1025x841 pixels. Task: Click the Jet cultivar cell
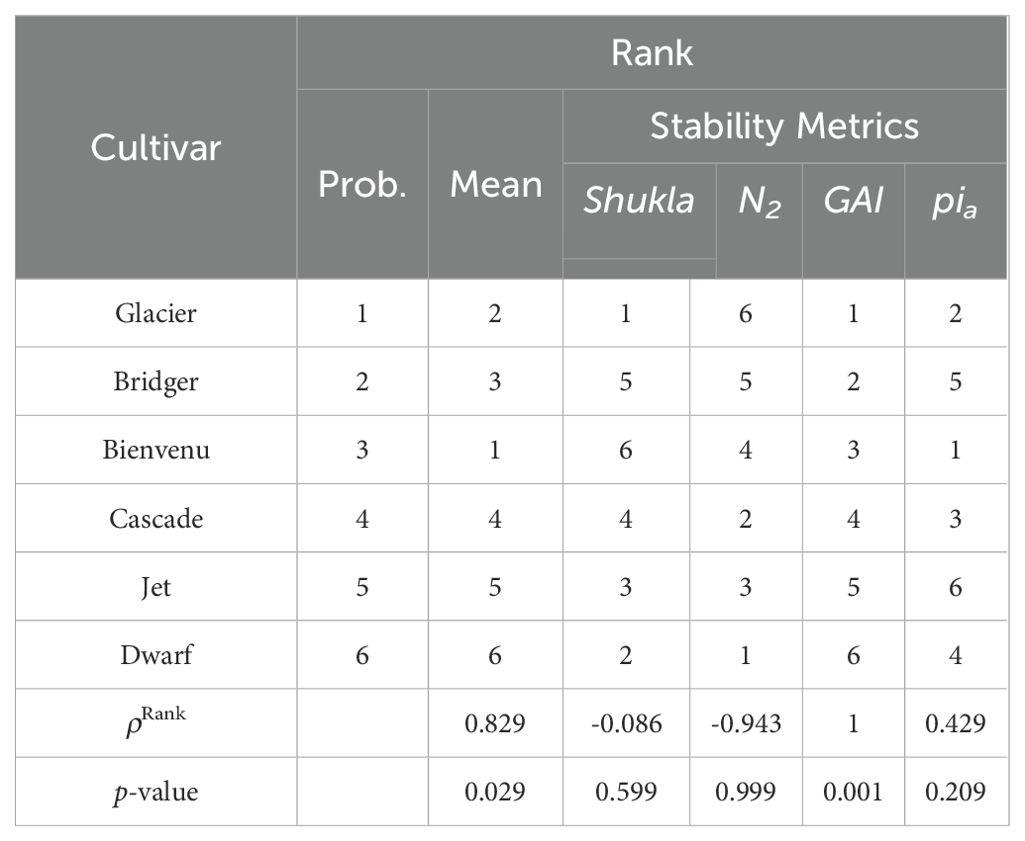pyautogui.click(x=155, y=586)
